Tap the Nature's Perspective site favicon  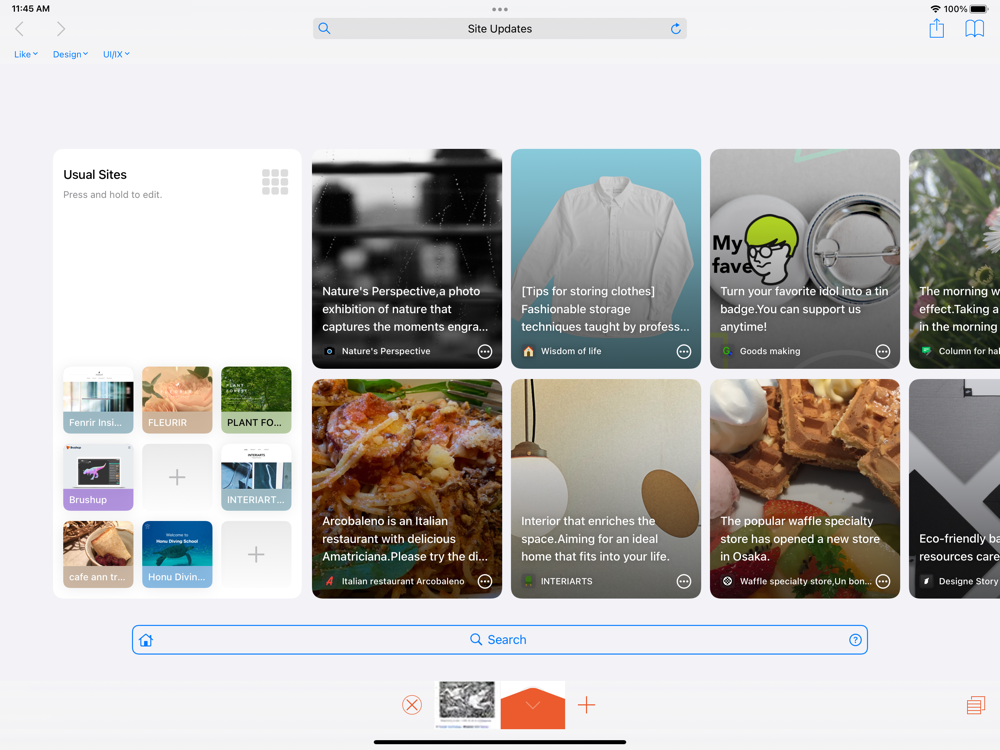coord(329,351)
